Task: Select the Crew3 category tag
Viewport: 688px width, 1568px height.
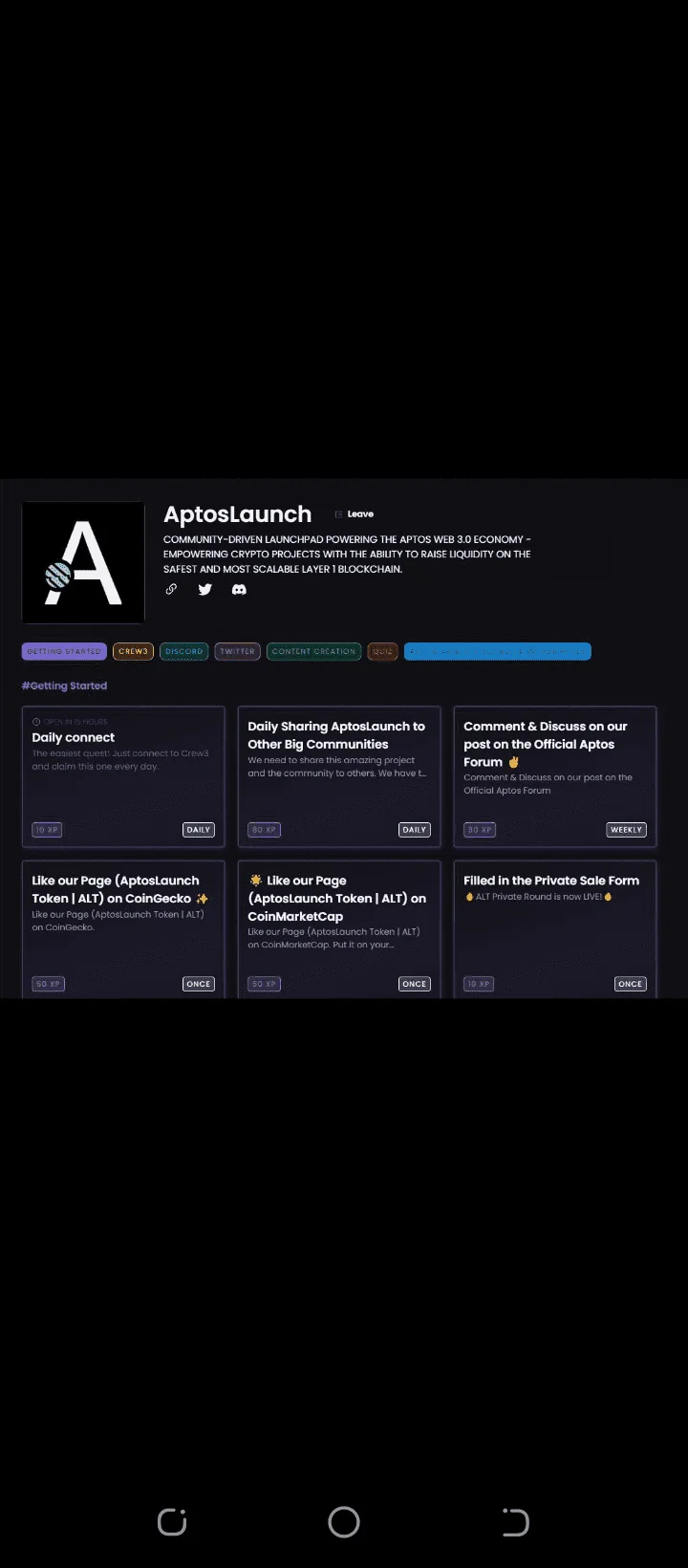Action: point(133,651)
